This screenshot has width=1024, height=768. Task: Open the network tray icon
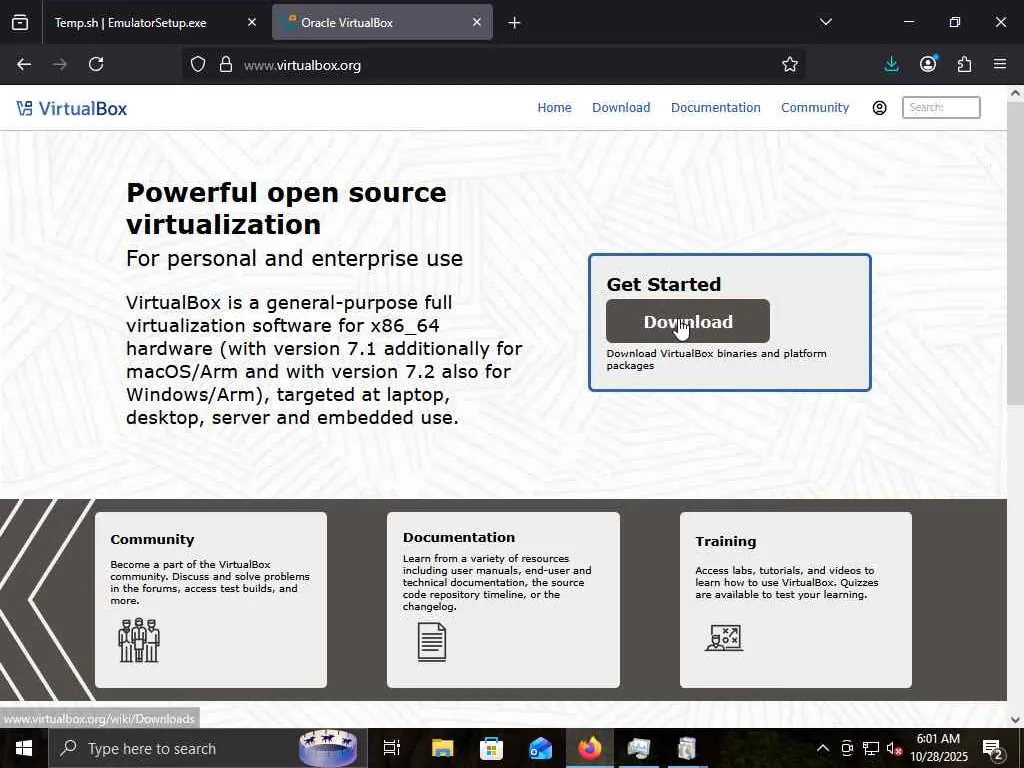pyautogui.click(x=871, y=748)
